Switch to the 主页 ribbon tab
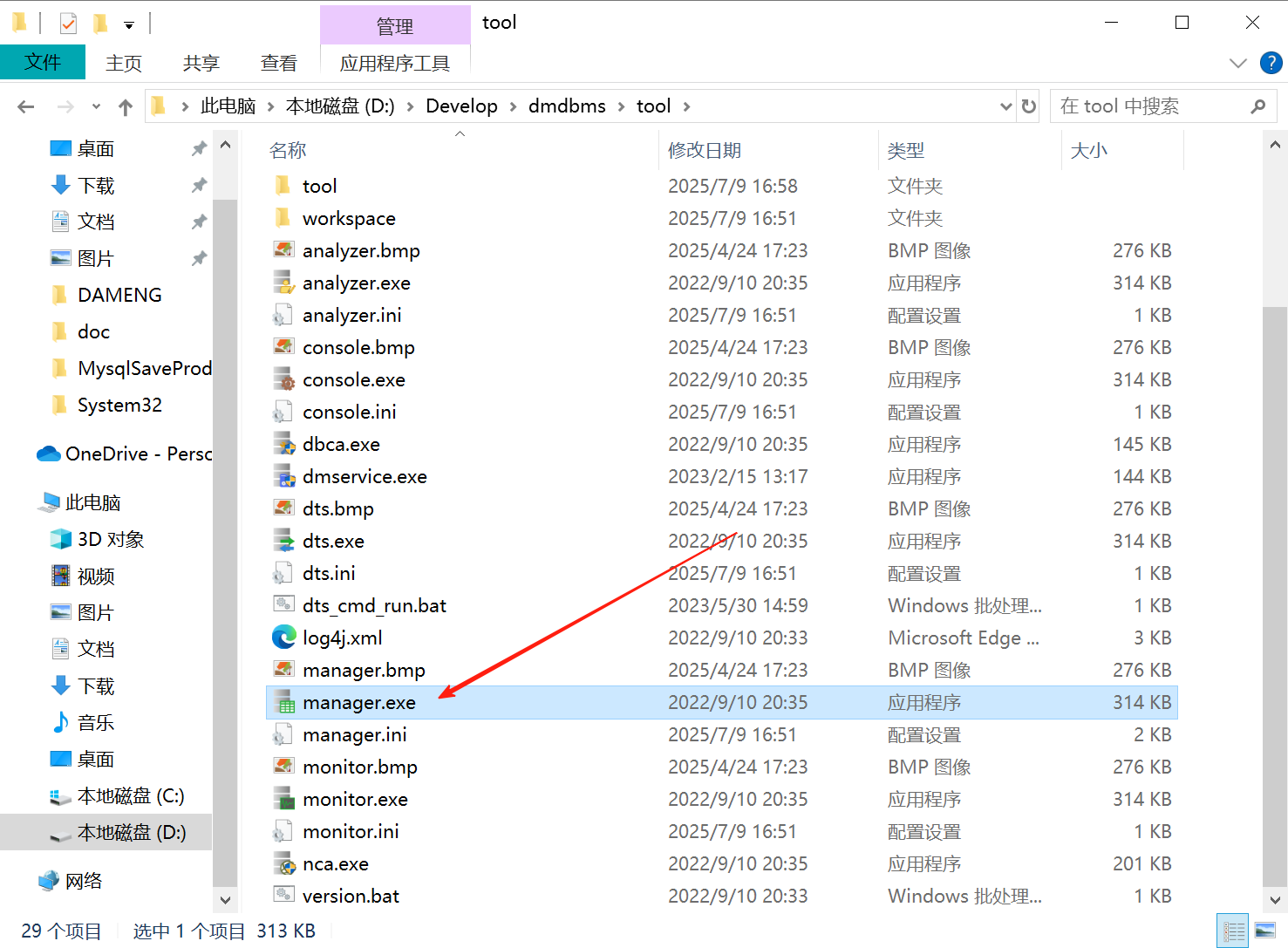This screenshot has height=948, width=1288. (124, 63)
